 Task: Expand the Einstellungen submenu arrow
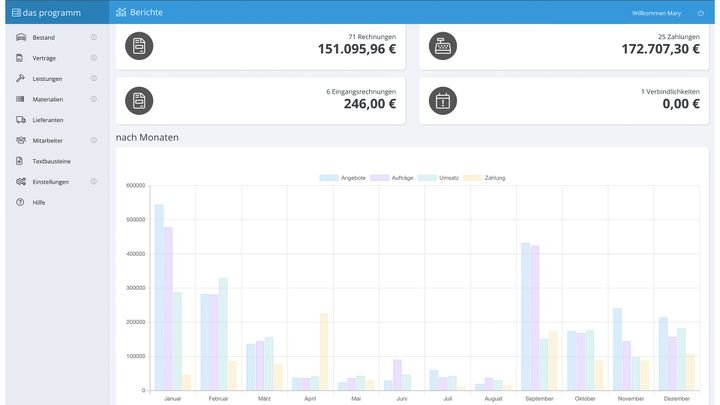pos(94,182)
